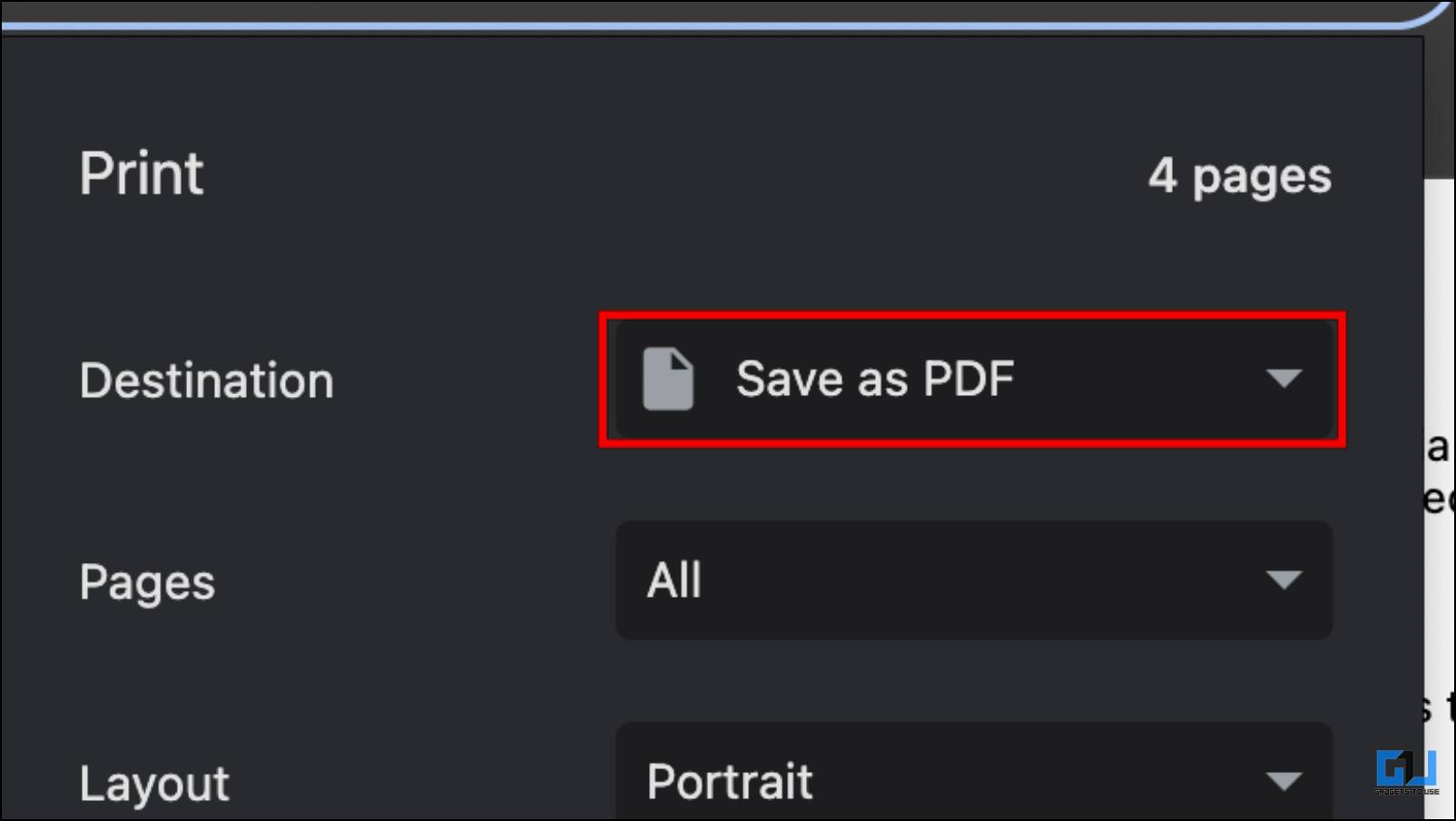Click the white document preview strip

click(1439, 500)
